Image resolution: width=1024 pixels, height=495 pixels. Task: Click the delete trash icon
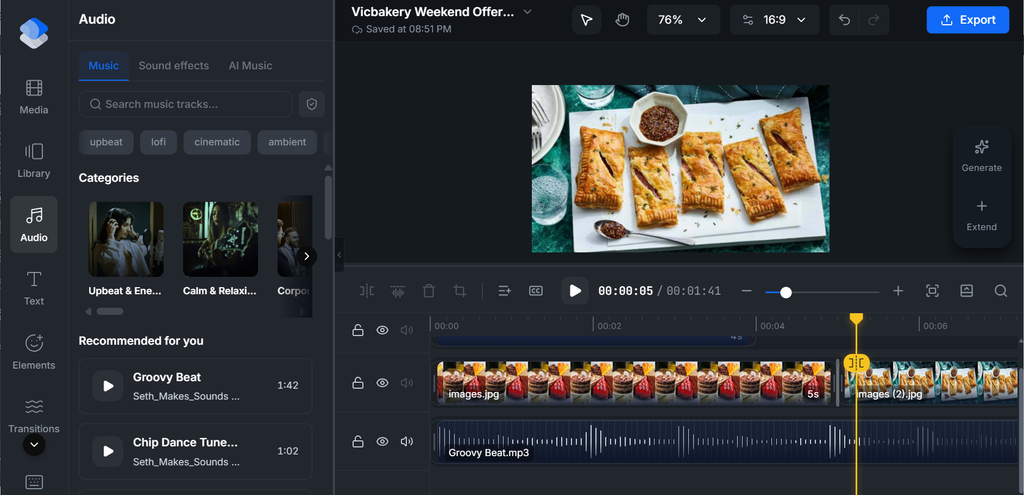(428, 291)
